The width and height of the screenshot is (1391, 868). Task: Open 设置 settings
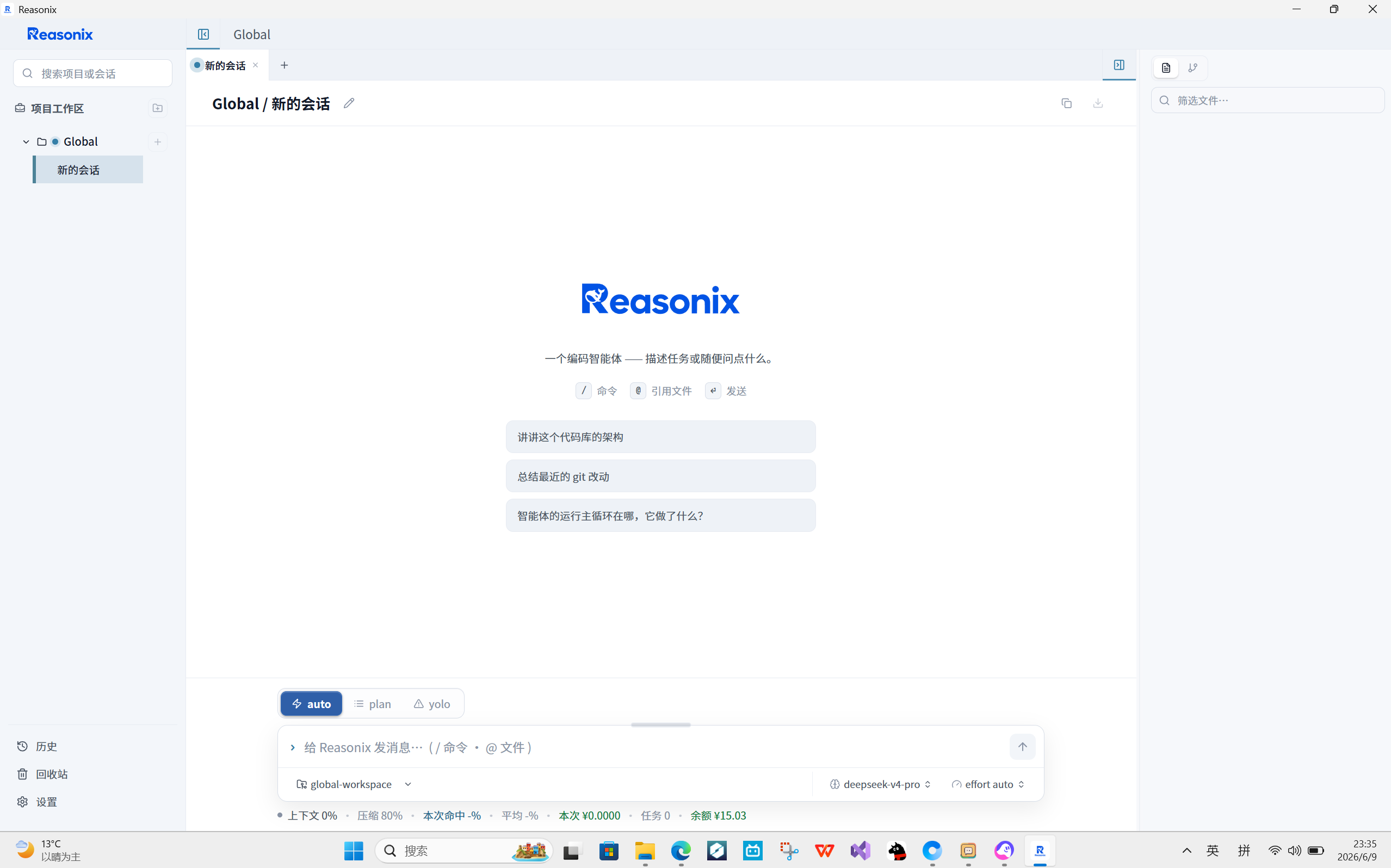tap(38, 802)
